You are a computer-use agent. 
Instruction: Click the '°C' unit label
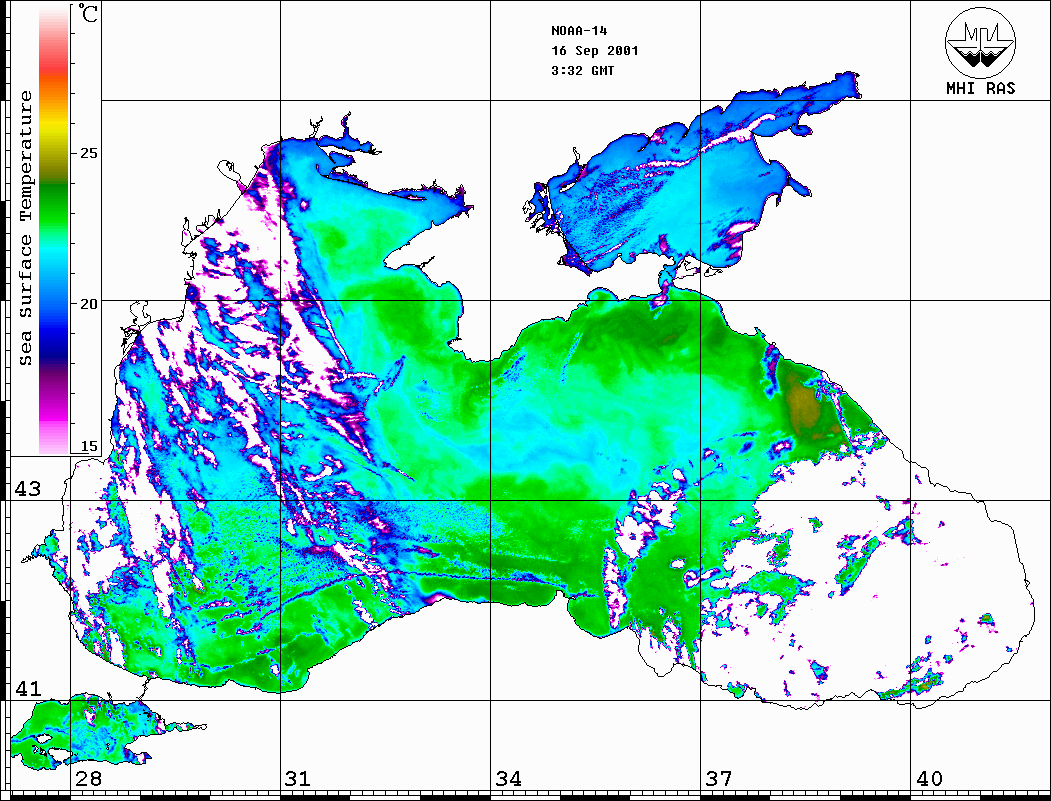87,13
